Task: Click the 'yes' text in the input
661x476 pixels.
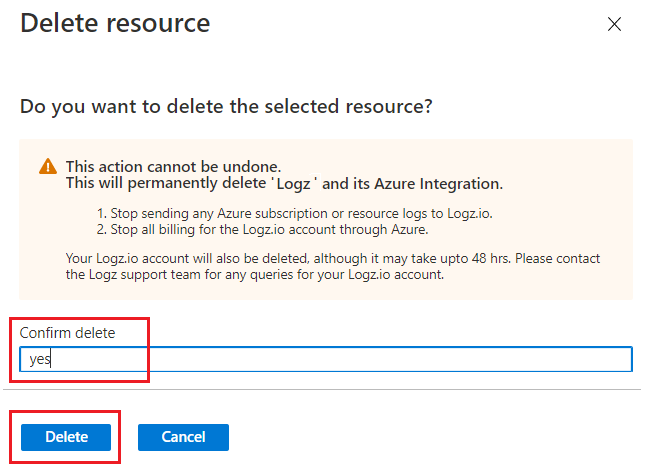Action: pyautogui.click(x=40, y=360)
